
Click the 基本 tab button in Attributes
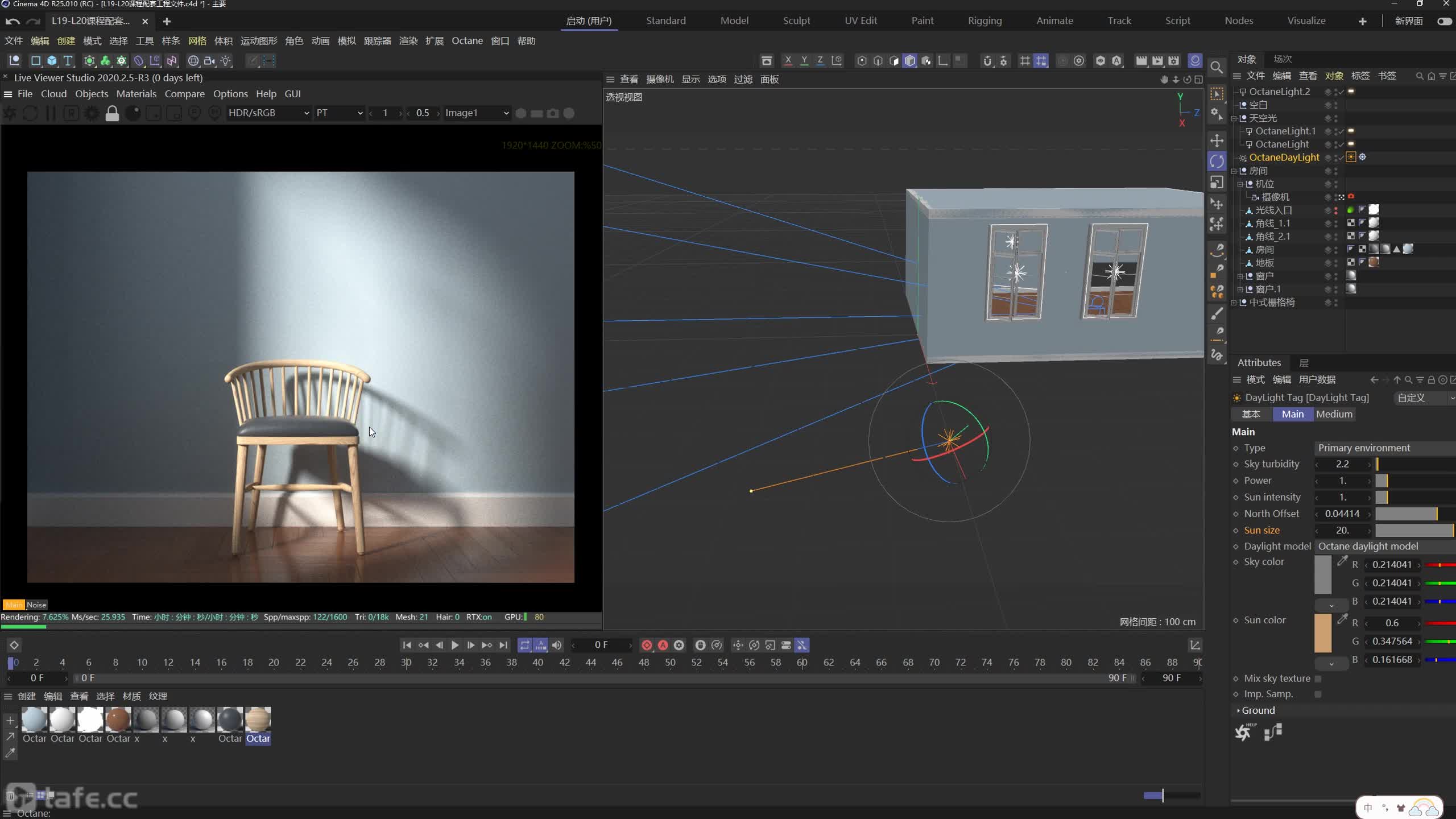coord(1251,415)
